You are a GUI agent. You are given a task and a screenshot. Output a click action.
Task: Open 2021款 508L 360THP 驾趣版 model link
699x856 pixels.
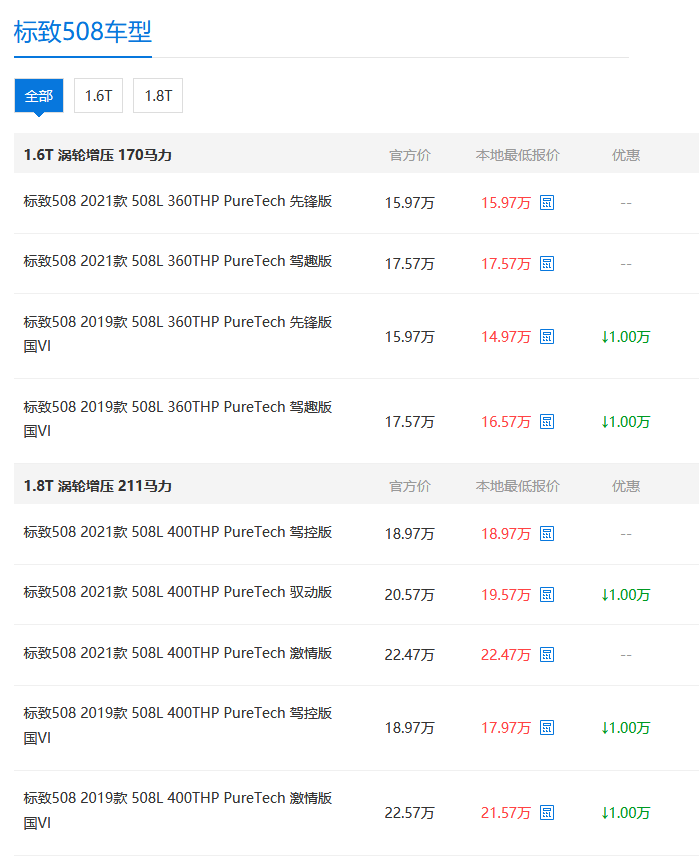(177, 261)
